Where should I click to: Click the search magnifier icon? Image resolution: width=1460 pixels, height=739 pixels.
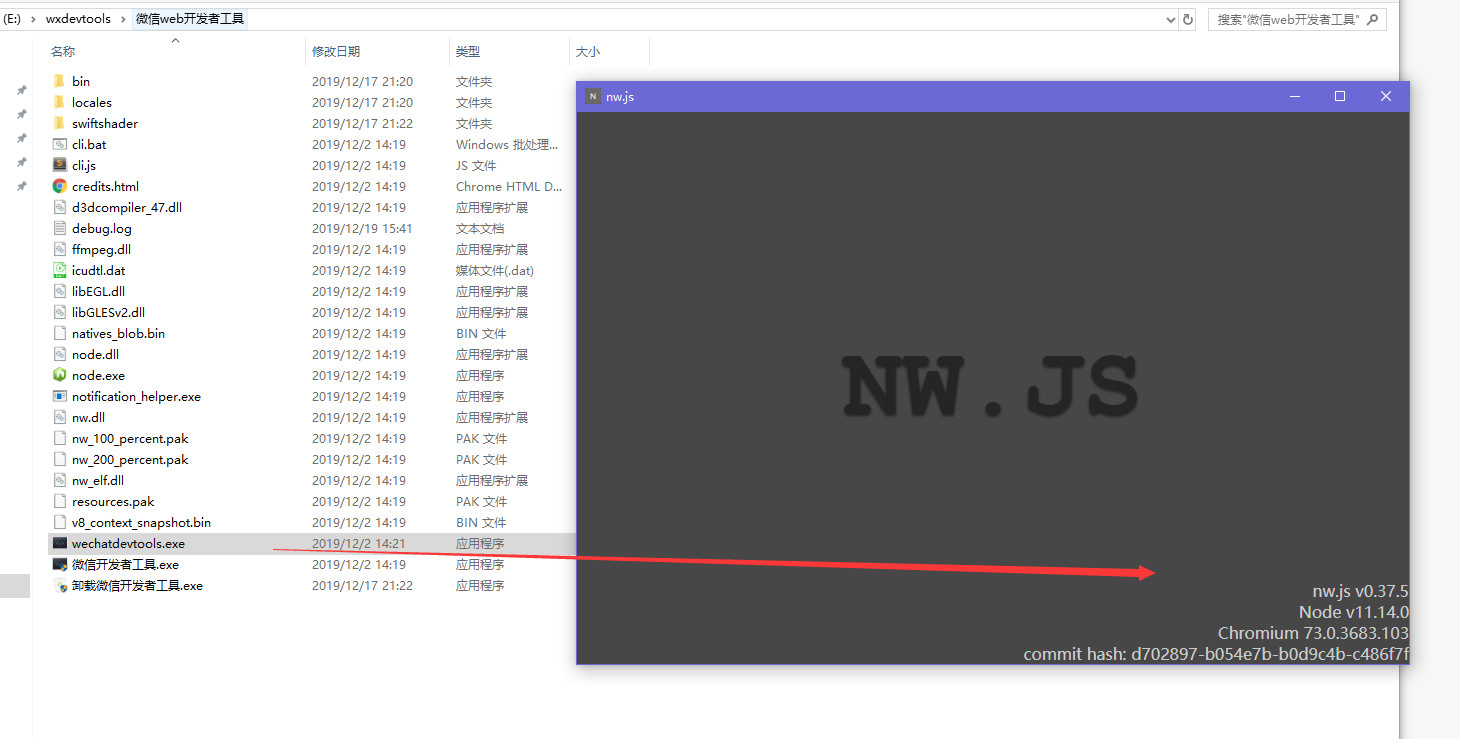pos(1373,19)
